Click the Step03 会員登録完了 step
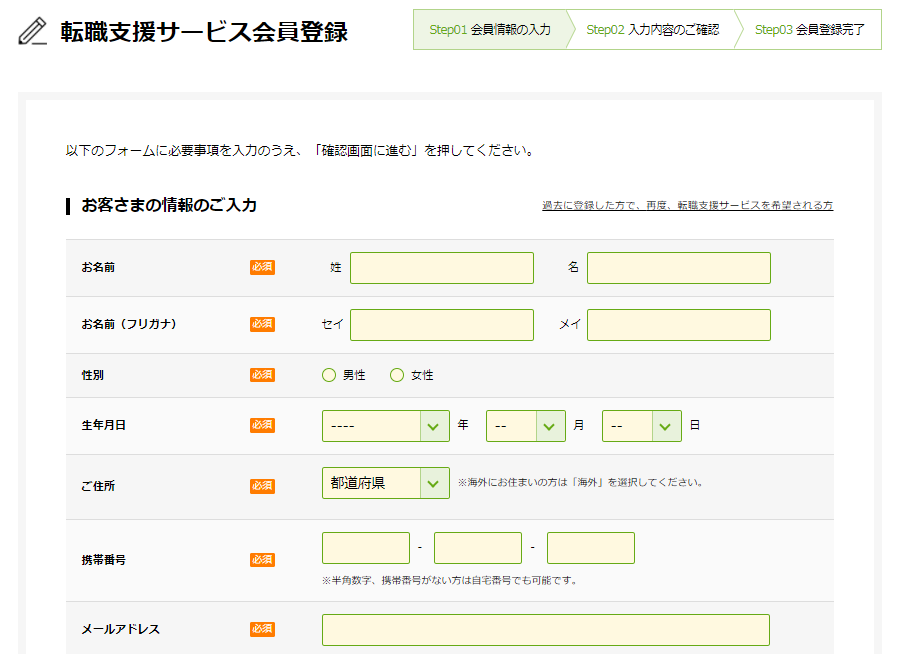 (809, 29)
